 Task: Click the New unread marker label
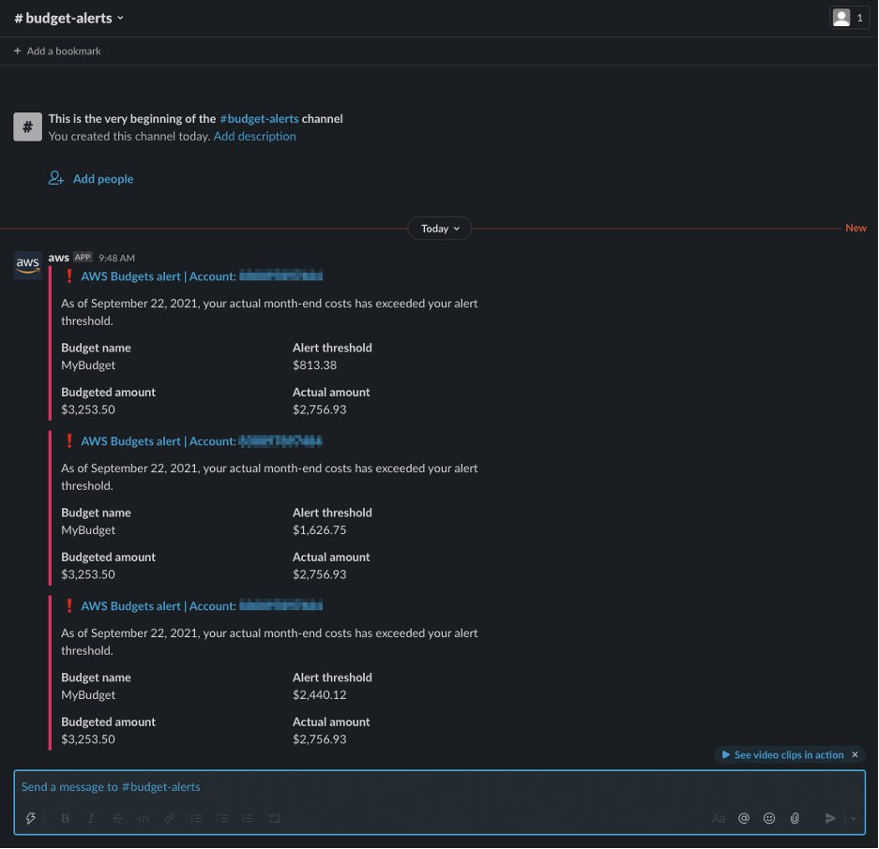pyautogui.click(x=855, y=228)
